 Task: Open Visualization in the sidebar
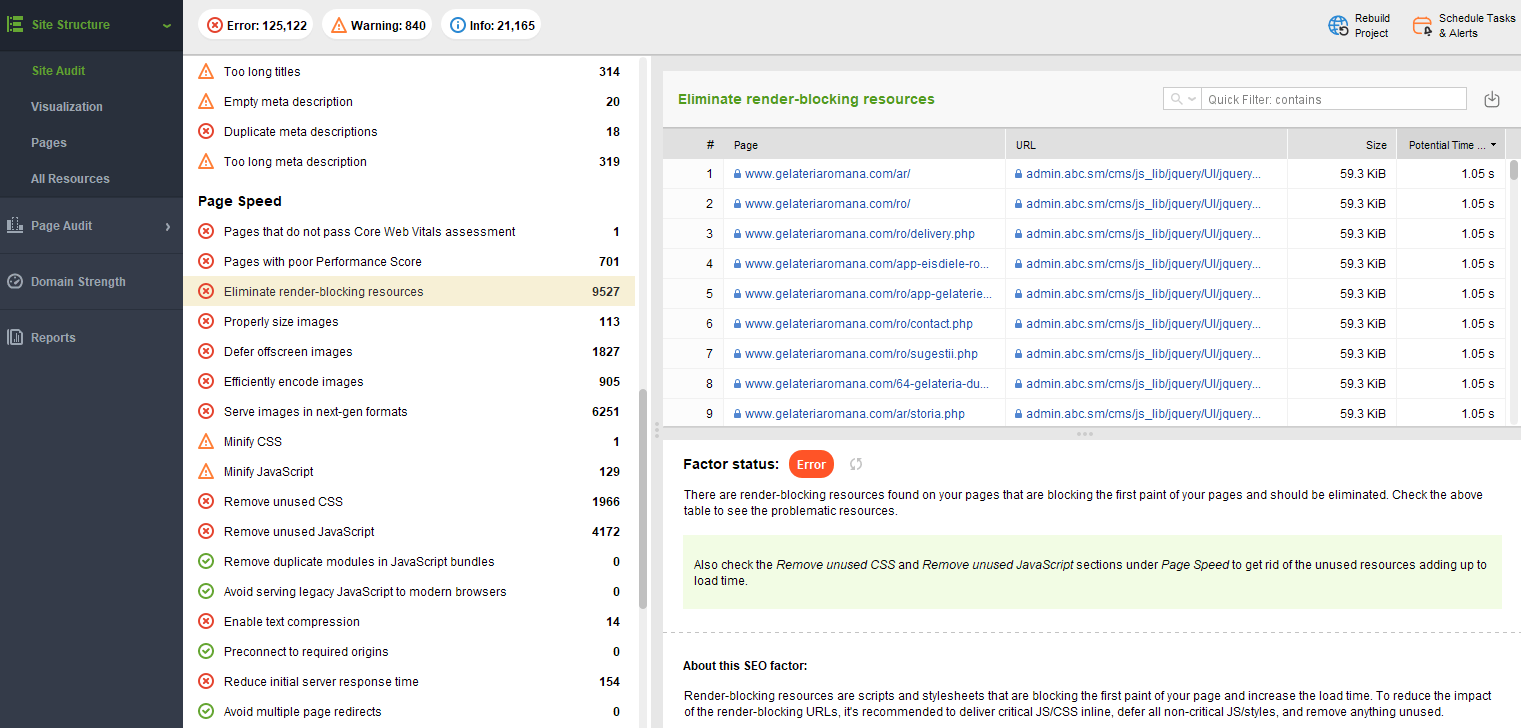(67, 107)
